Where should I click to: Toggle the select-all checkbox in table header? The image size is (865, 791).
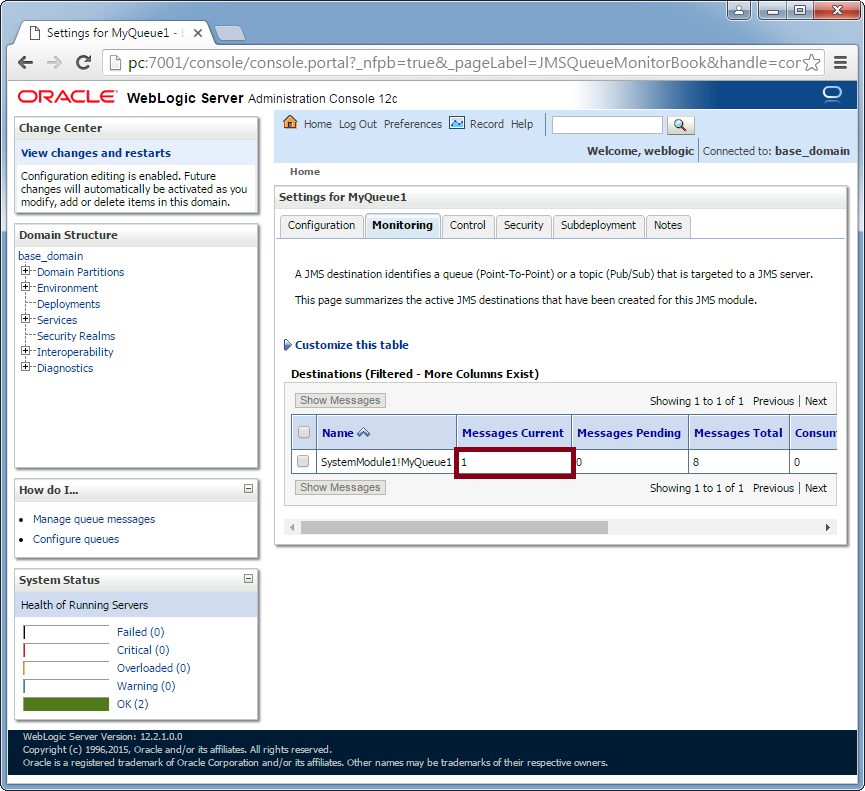point(303,432)
